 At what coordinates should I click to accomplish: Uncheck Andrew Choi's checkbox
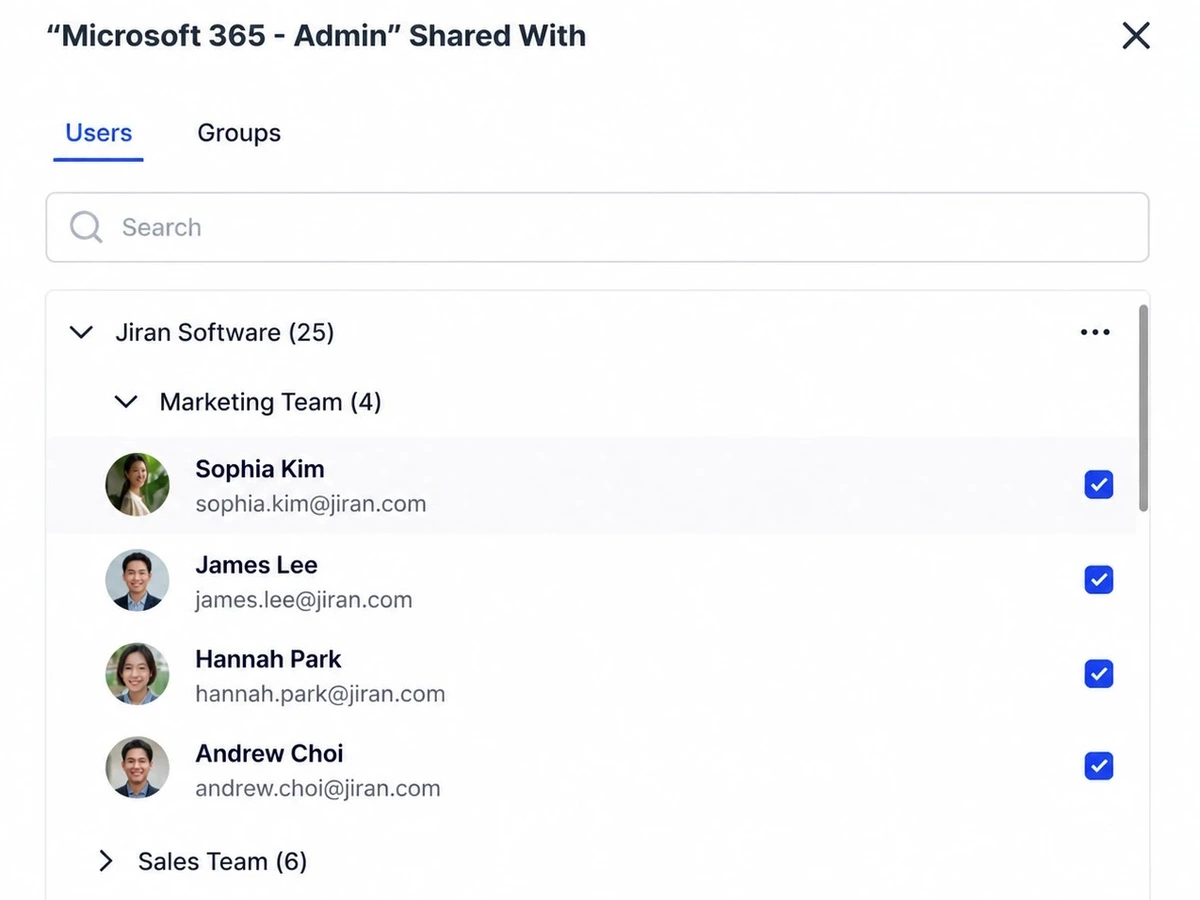(1099, 767)
